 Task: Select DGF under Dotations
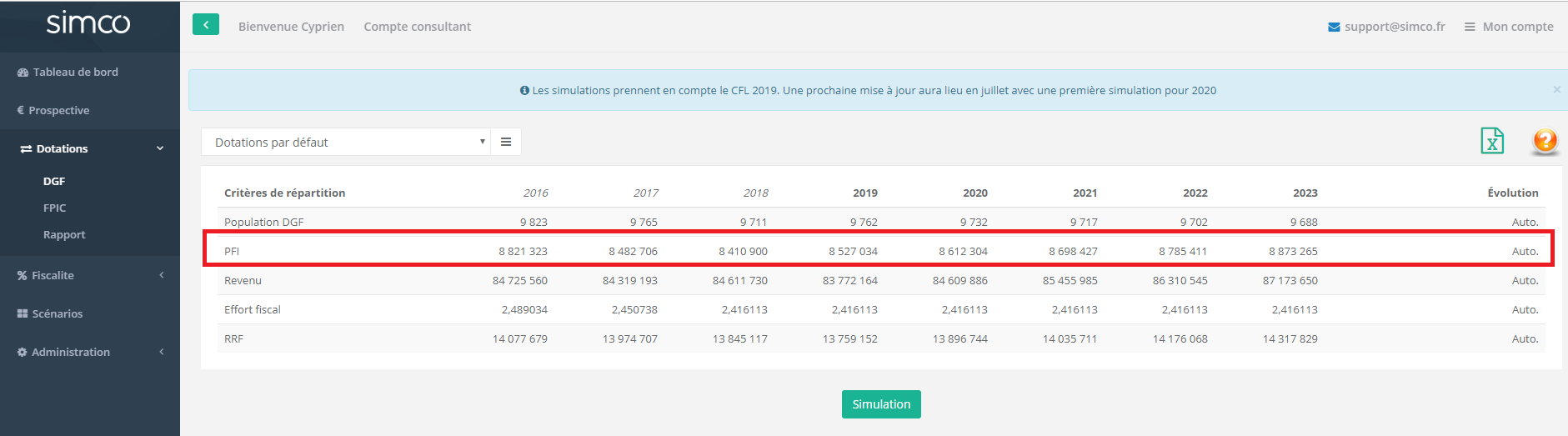(x=54, y=181)
